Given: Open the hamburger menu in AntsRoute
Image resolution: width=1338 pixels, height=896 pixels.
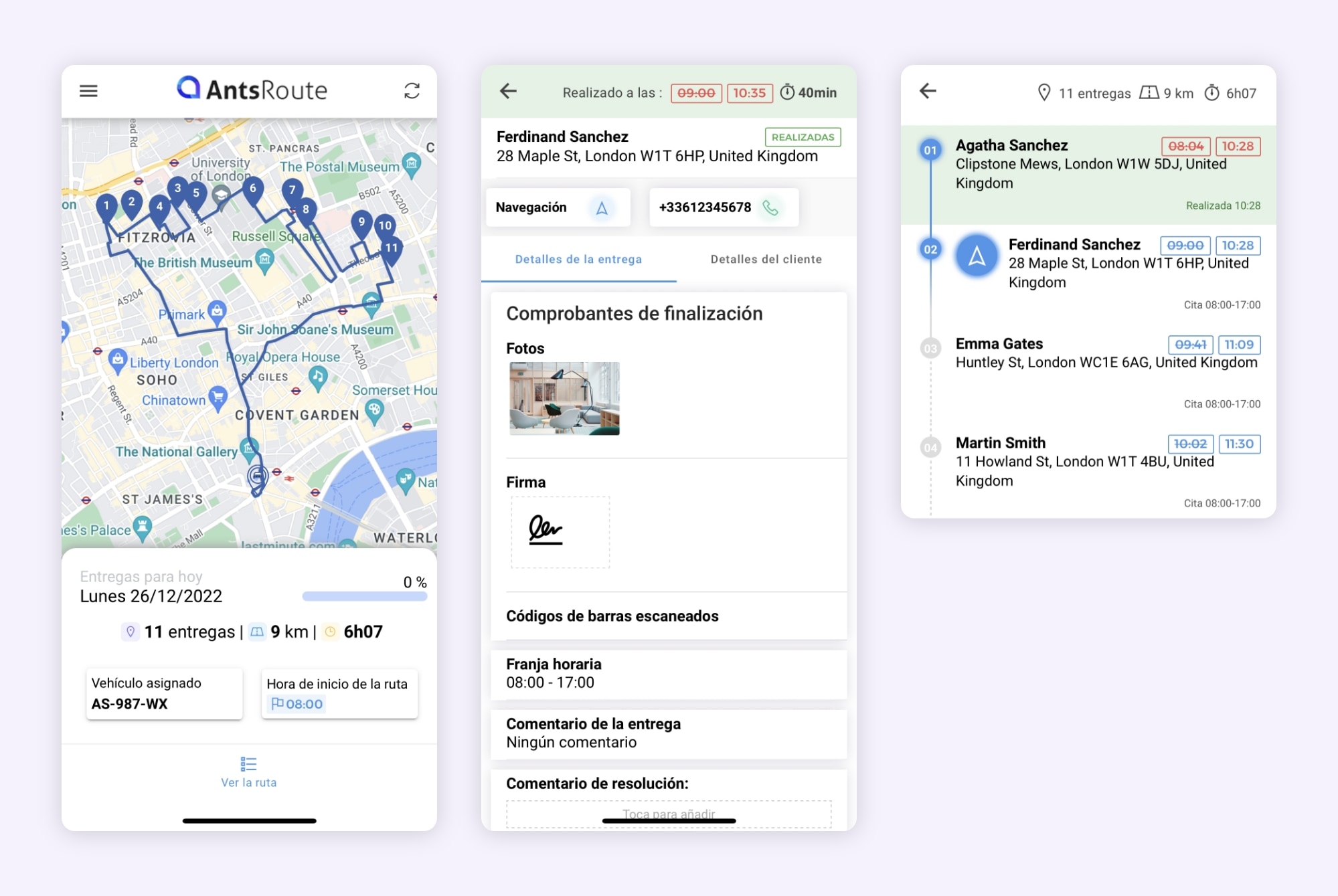Looking at the screenshot, I should (88, 91).
